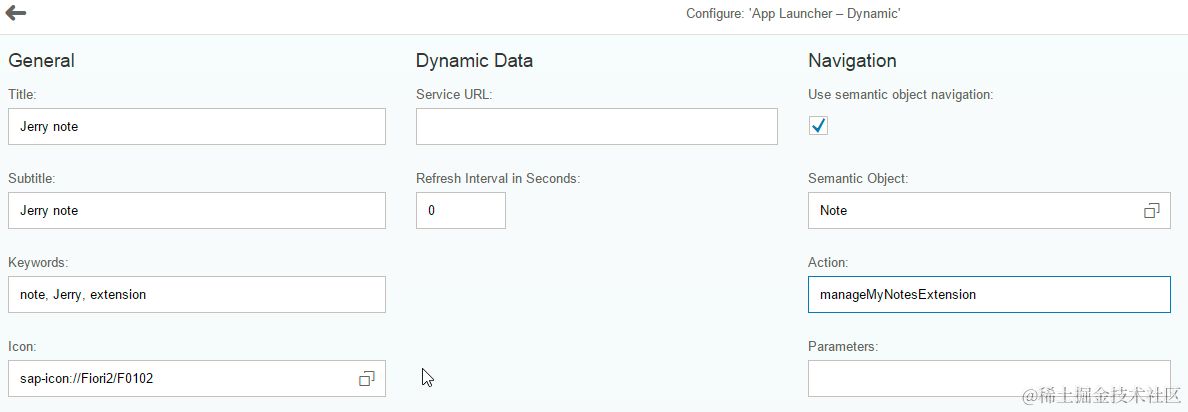
Task: Select the sap-icon://Fiori2/F0102 text field
Action: pos(180,379)
